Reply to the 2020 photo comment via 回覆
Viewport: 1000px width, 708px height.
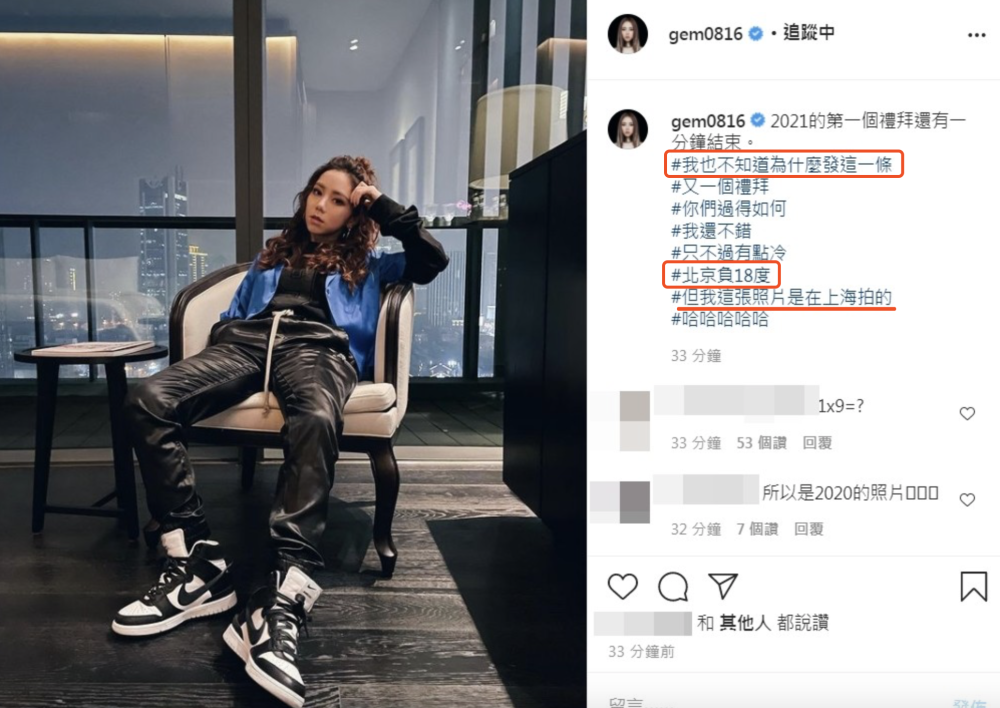(809, 529)
